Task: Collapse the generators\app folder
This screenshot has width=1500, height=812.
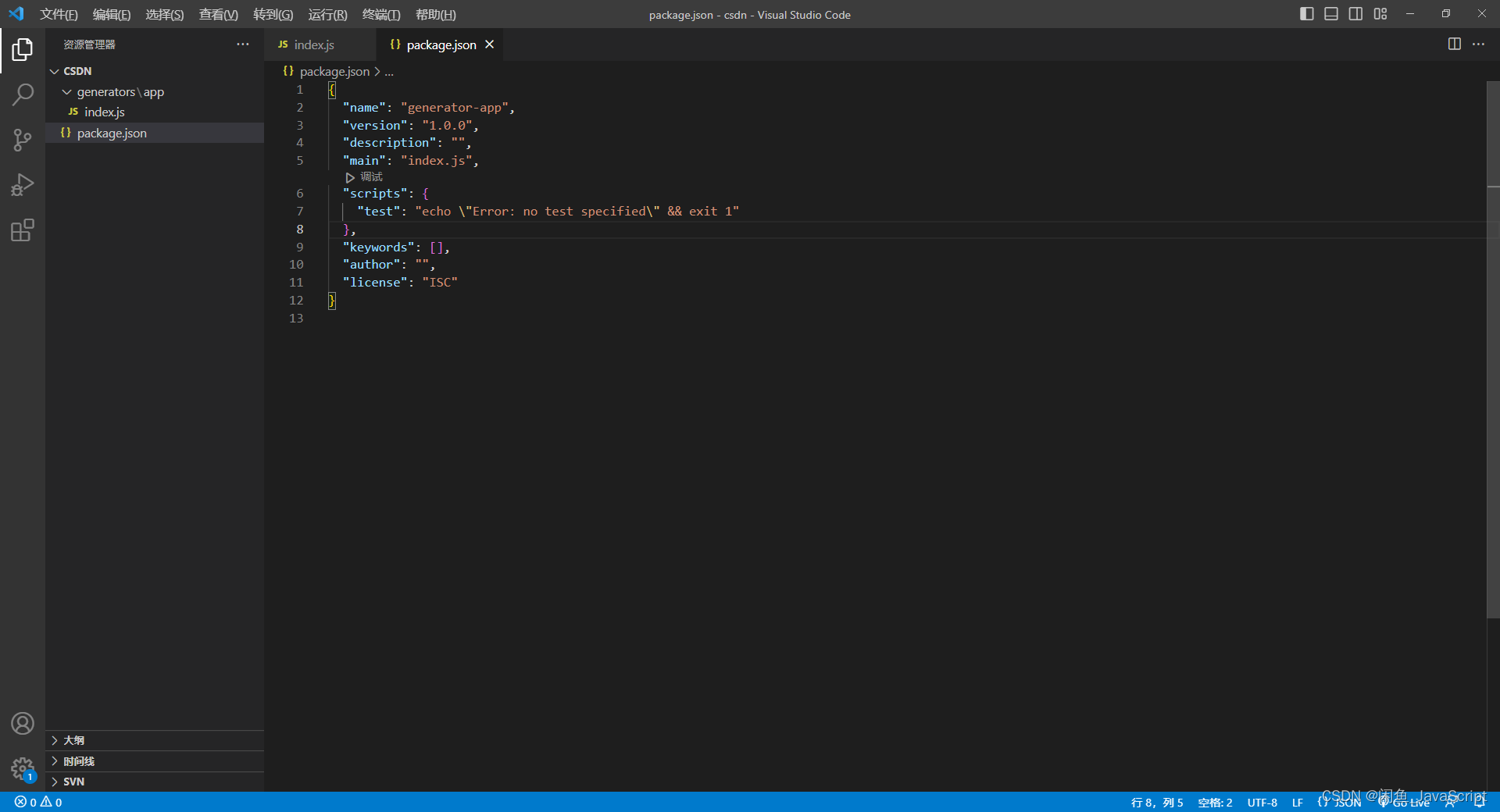Action: (x=155, y=92)
